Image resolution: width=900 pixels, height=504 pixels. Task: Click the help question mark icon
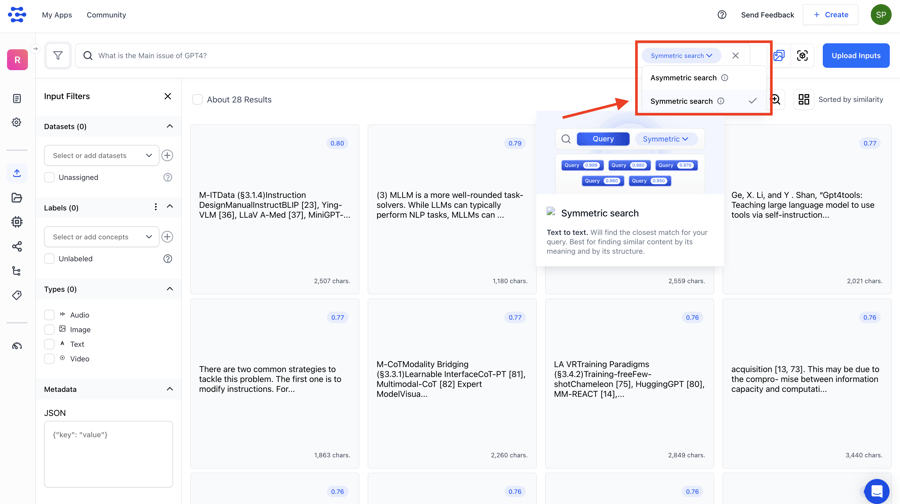pos(722,15)
